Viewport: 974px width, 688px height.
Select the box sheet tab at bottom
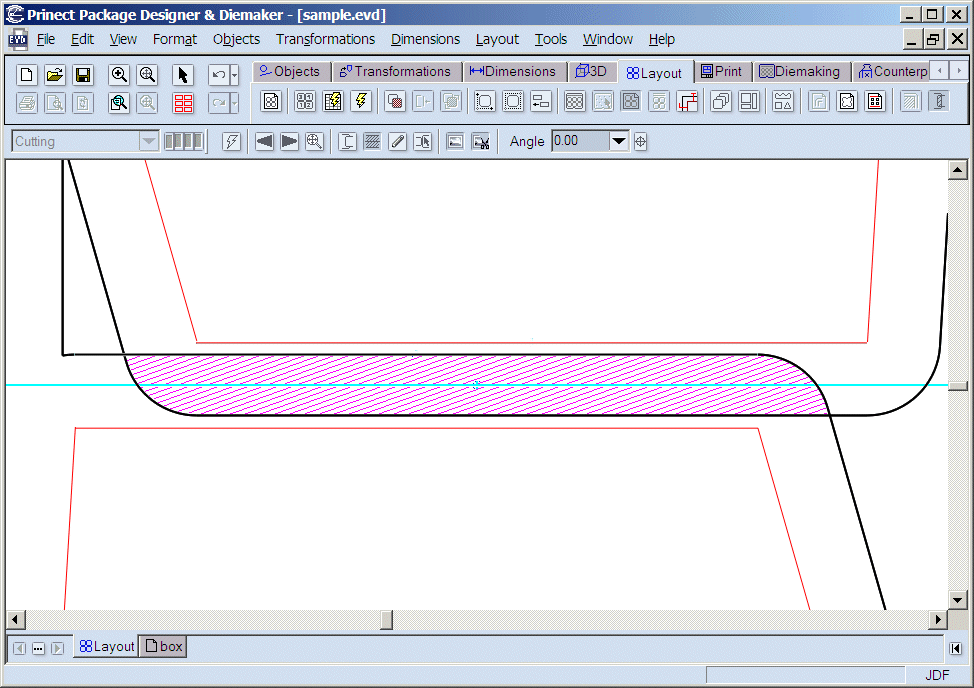point(163,646)
